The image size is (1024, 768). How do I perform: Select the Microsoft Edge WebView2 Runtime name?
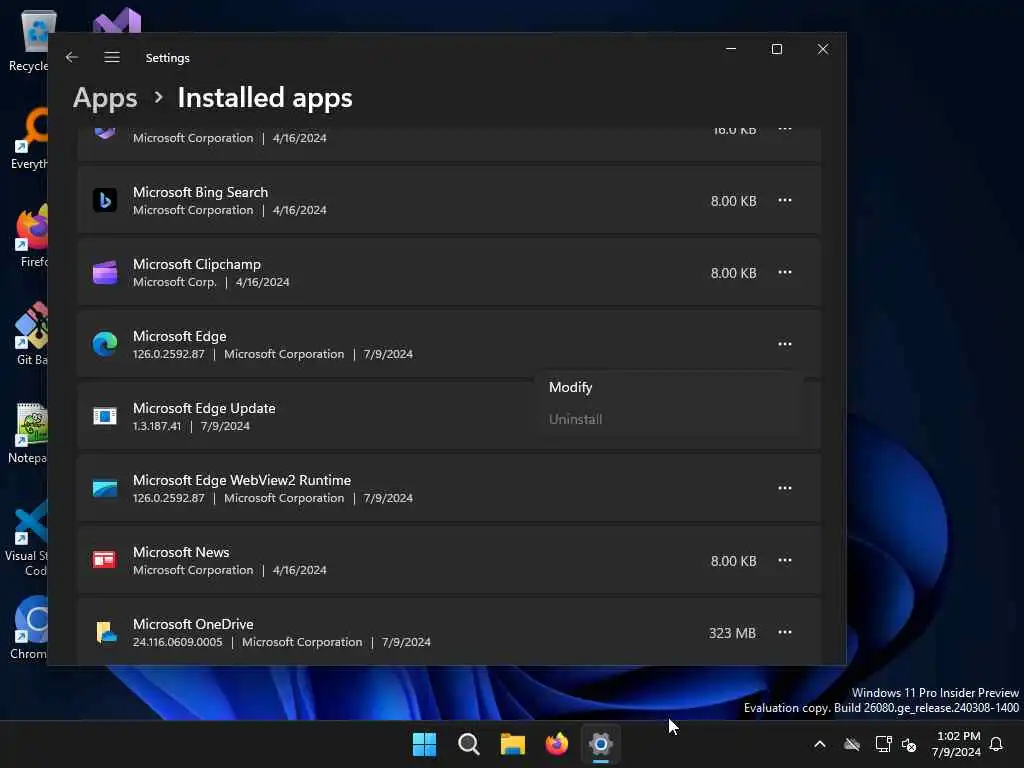(242, 480)
